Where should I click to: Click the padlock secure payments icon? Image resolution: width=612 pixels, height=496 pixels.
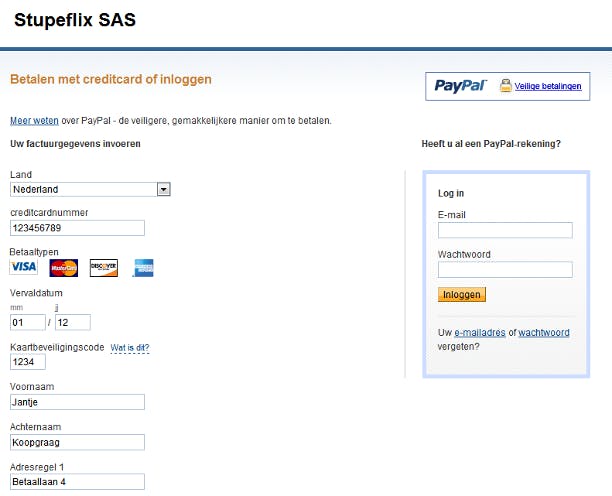(506, 86)
